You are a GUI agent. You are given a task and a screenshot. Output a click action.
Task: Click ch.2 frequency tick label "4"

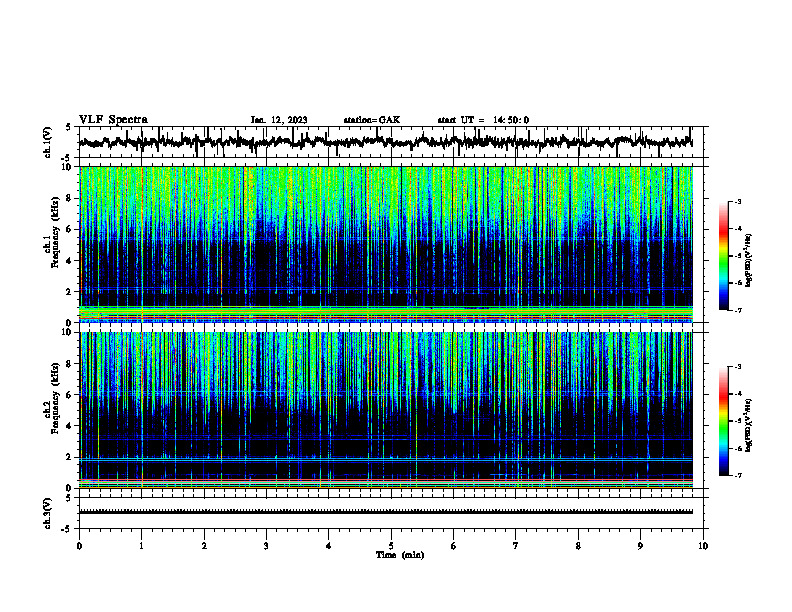tap(70, 426)
